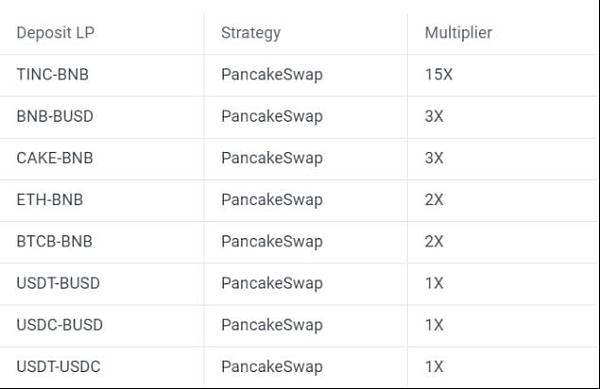This screenshot has width=600, height=389.
Task: Click the Multiplier column header
Action: point(458,33)
